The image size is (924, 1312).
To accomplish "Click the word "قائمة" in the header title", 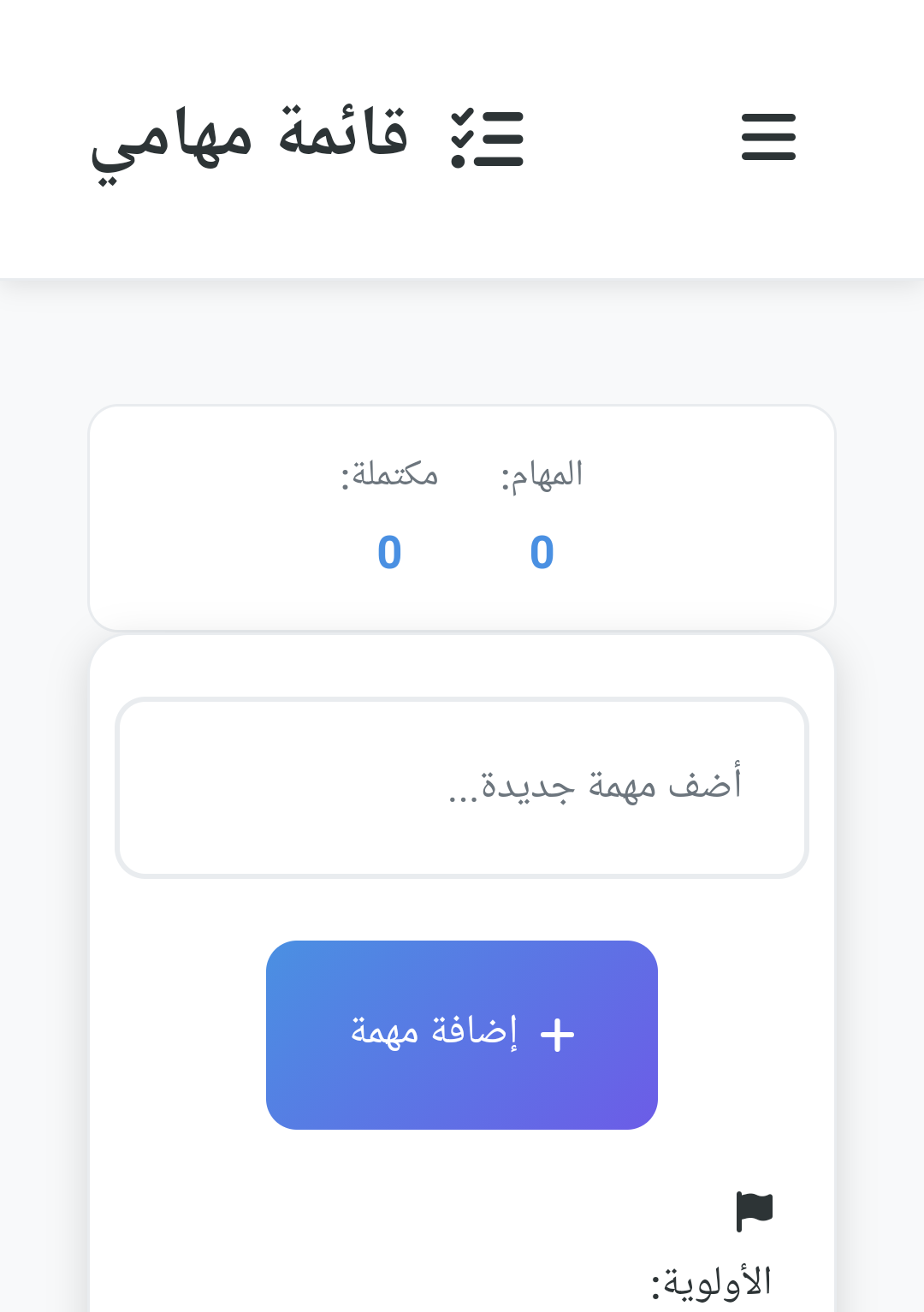I will (344, 134).
